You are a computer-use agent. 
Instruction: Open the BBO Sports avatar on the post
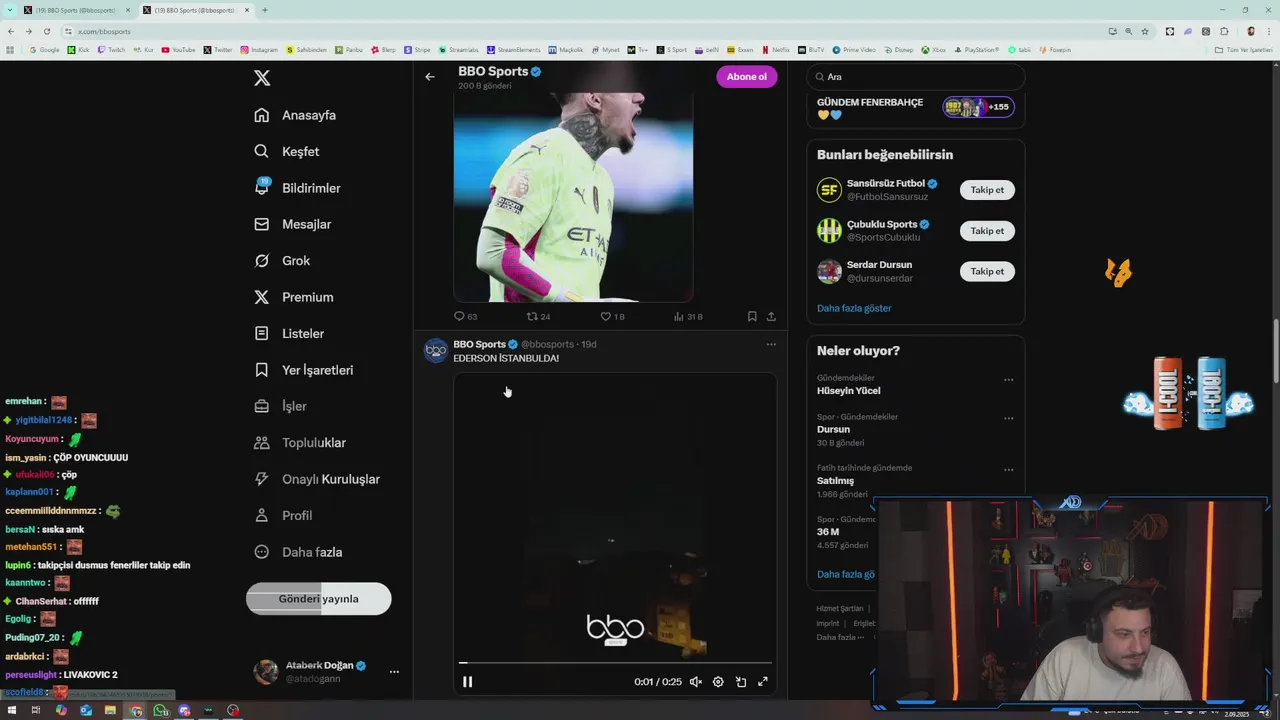[x=436, y=350]
